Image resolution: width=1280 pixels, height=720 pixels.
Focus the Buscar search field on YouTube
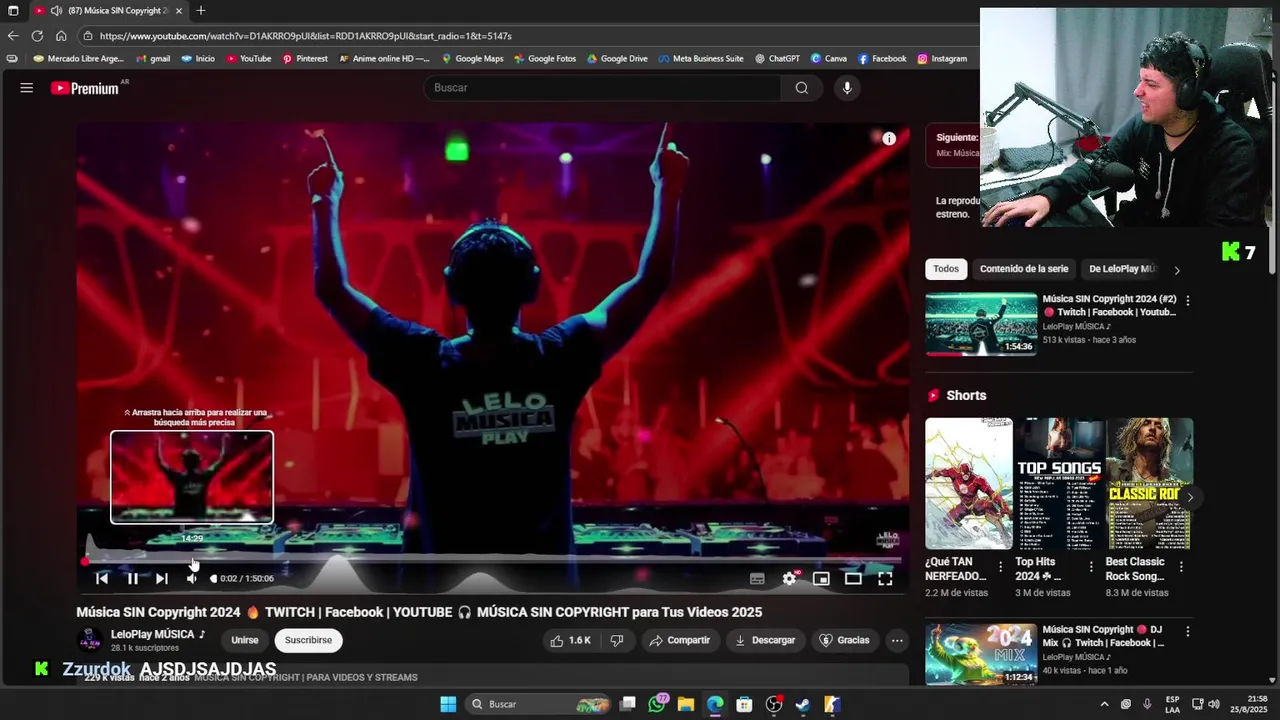pyautogui.click(x=603, y=88)
